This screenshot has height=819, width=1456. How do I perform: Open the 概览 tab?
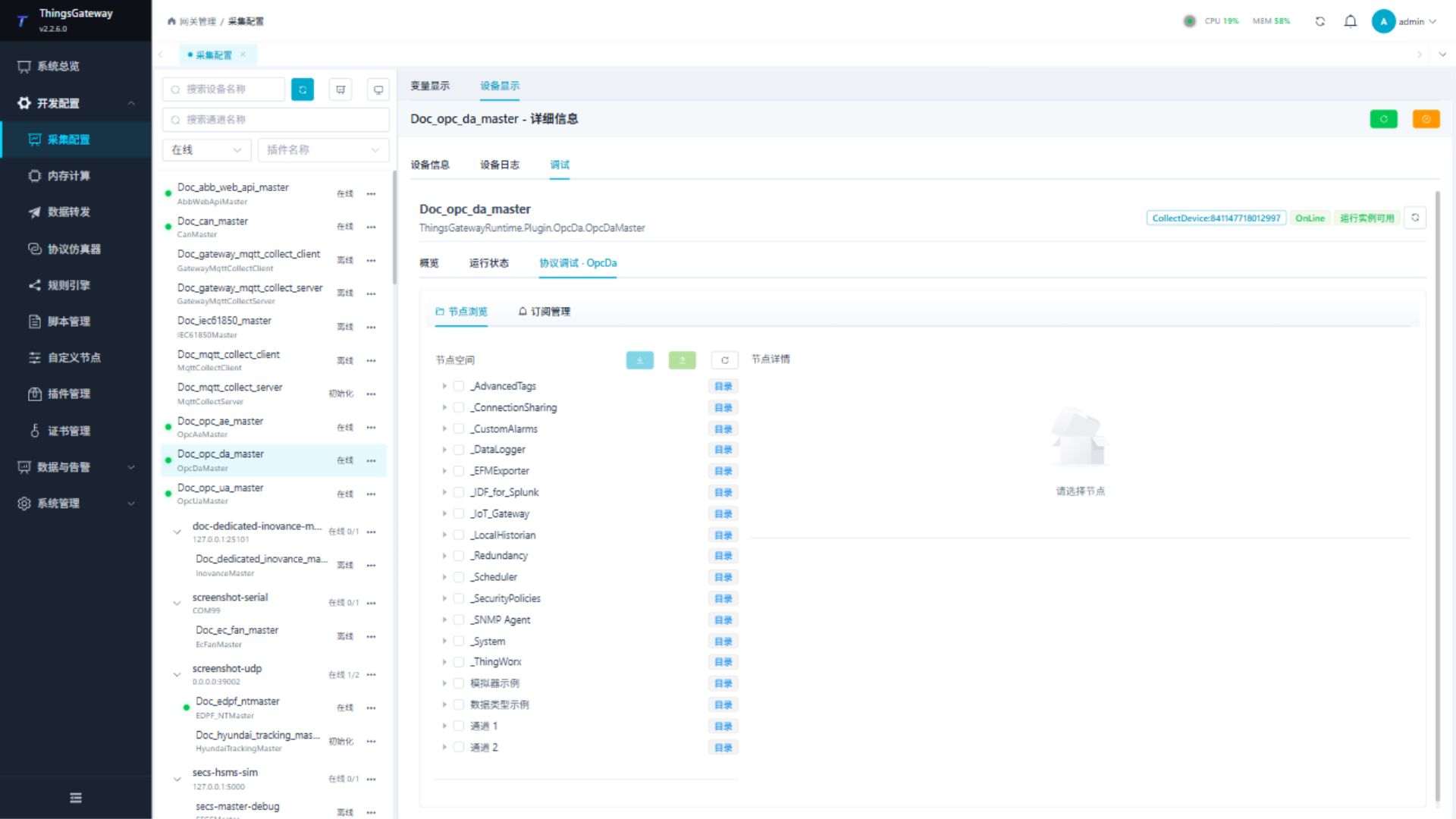coord(429,263)
